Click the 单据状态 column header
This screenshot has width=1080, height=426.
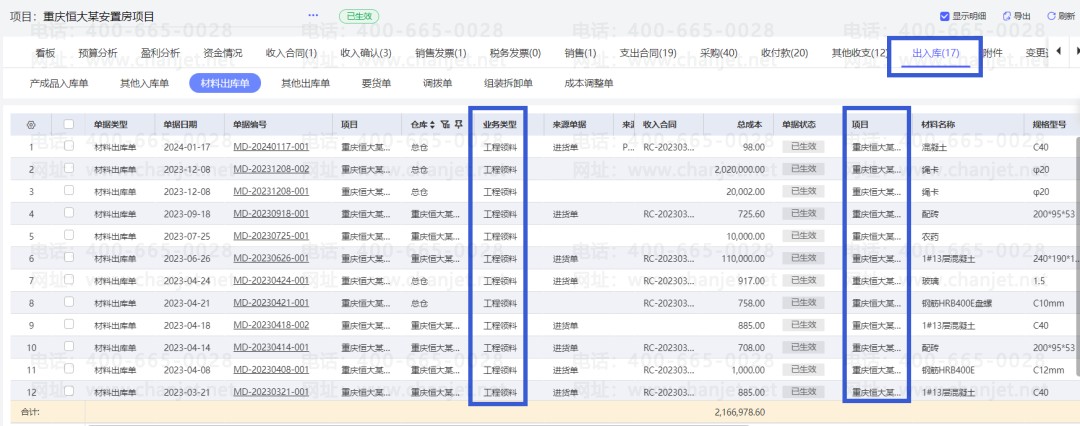coord(799,125)
